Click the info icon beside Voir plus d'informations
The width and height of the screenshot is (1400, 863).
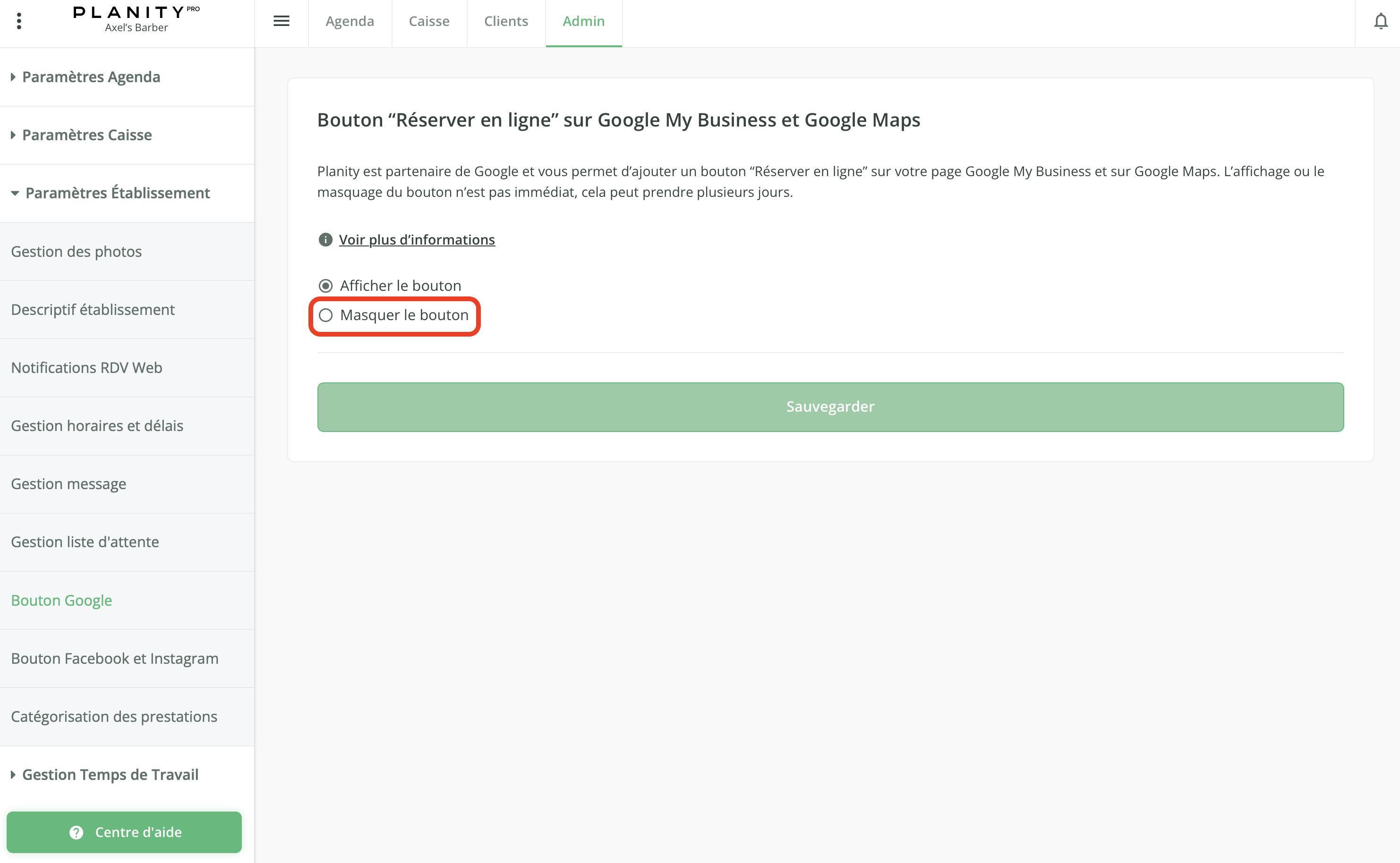[x=325, y=240]
